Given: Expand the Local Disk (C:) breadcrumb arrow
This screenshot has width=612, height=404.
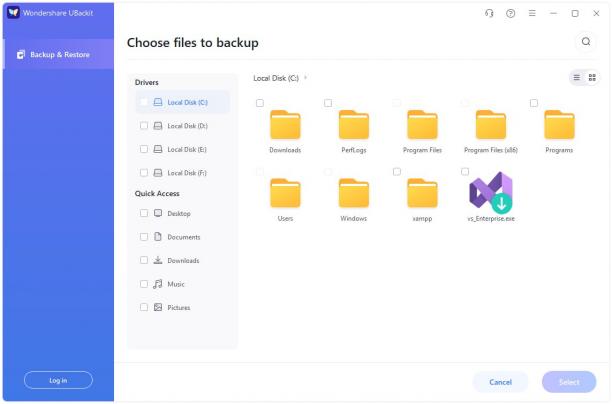Looking at the screenshot, I should tap(306, 78).
